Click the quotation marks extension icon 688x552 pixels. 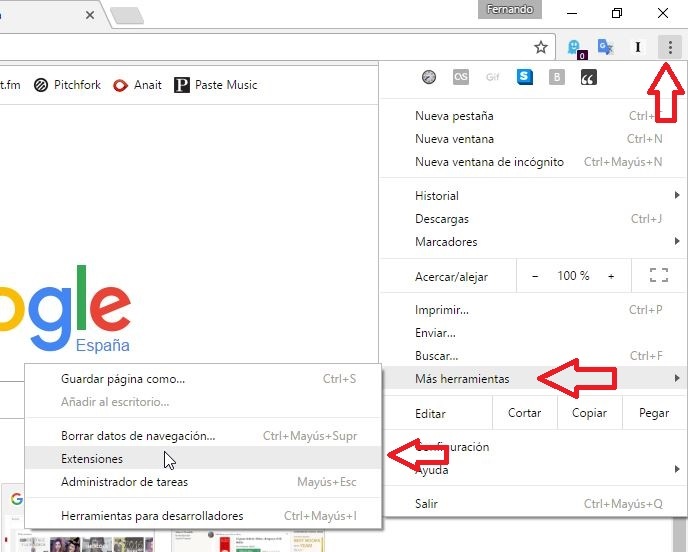[588, 77]
